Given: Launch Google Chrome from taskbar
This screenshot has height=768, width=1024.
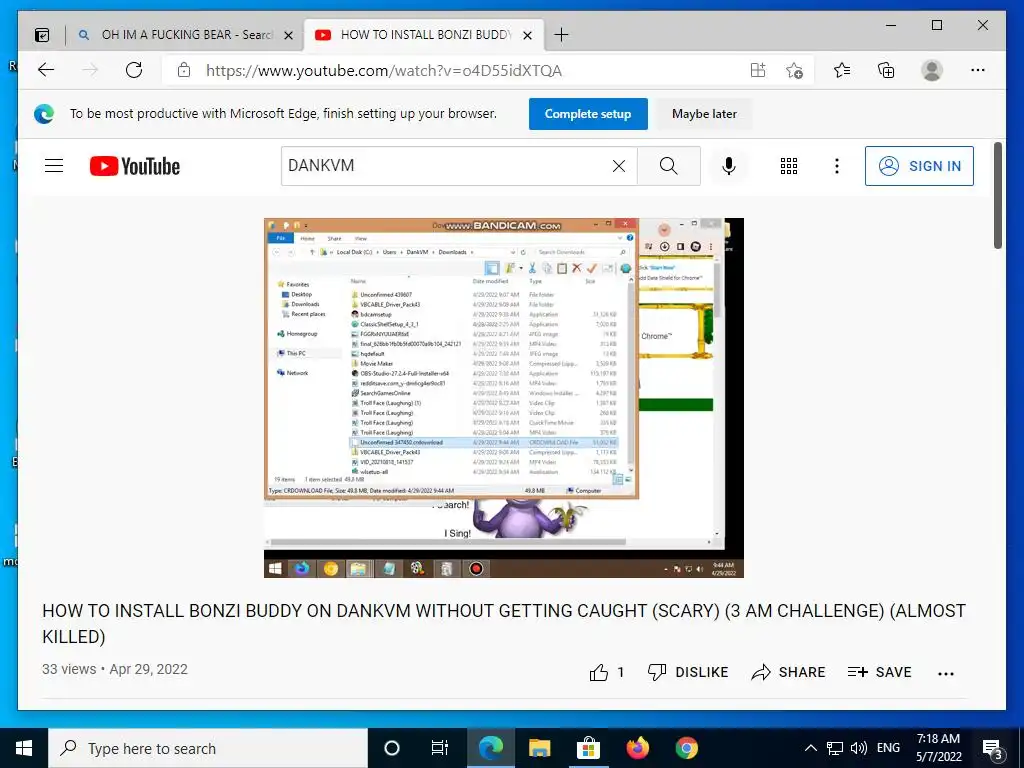Looking at the screenshot, I should coord(686,748).
